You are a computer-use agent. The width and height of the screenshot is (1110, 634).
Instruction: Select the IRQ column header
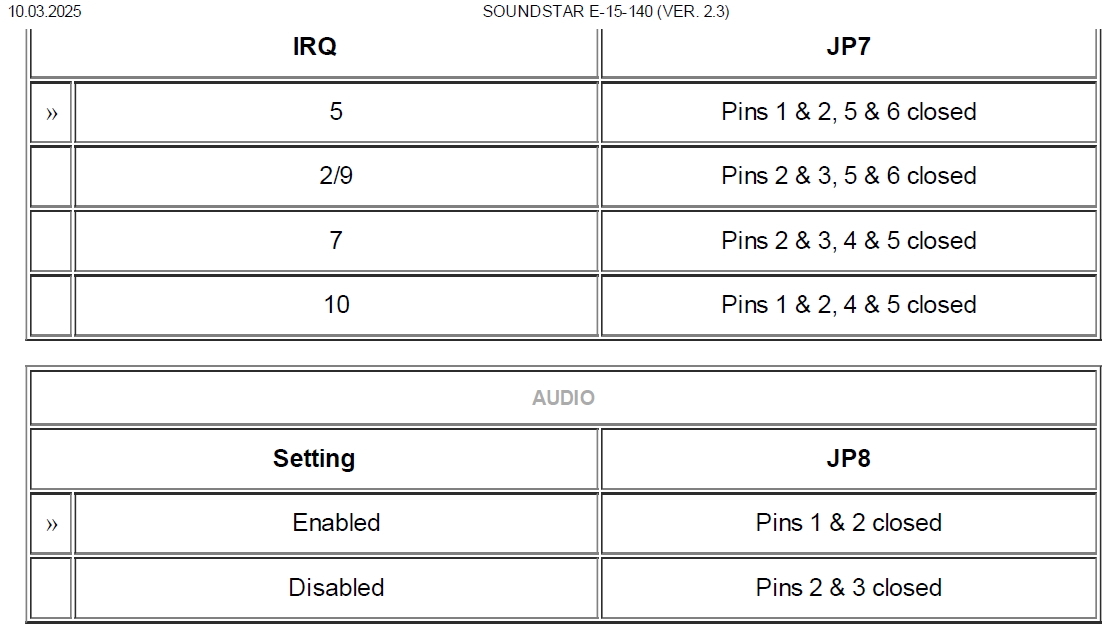pyautogui.click(x=314, y=48)
